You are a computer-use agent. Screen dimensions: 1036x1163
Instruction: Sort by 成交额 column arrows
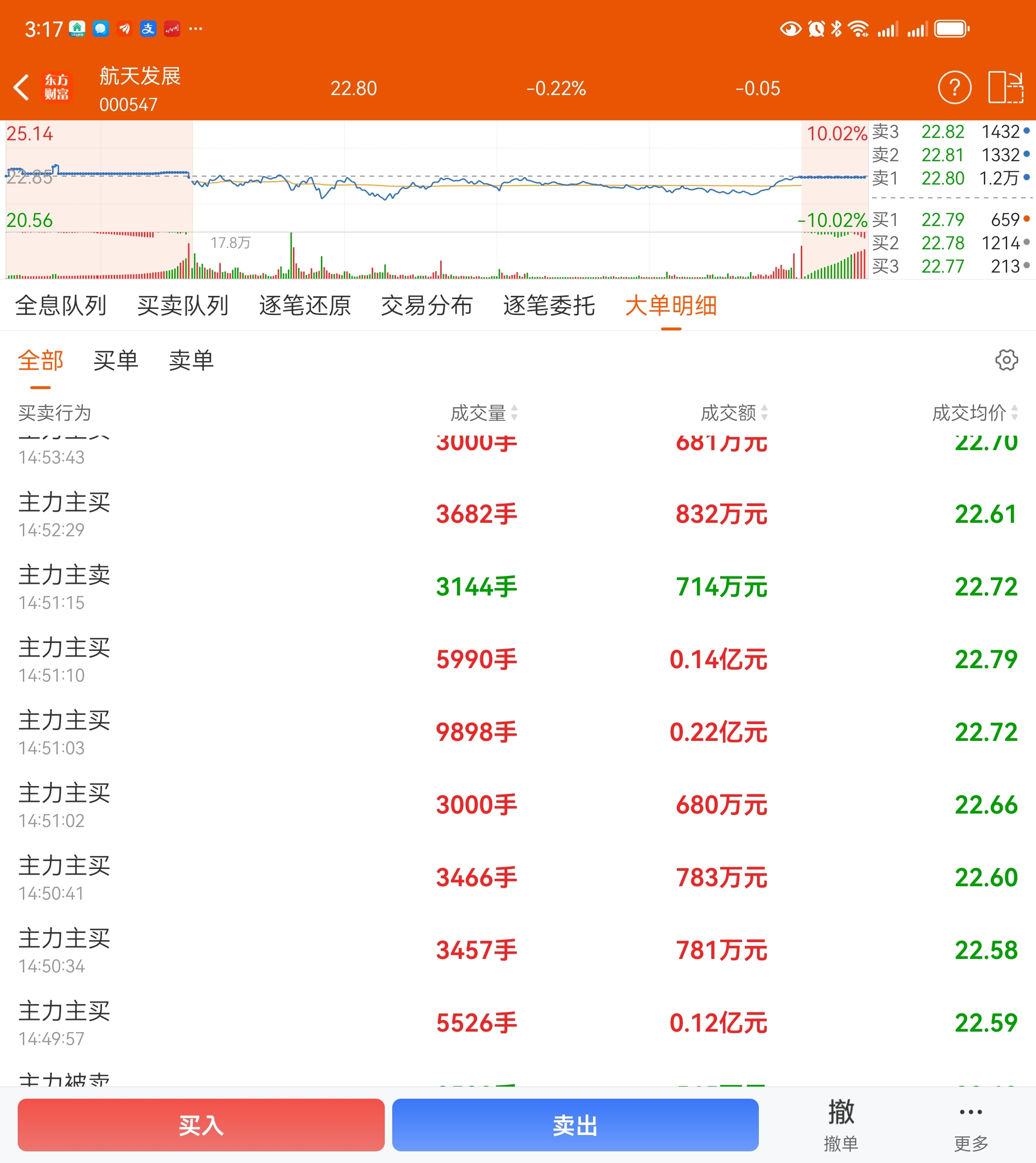[764, 413]
